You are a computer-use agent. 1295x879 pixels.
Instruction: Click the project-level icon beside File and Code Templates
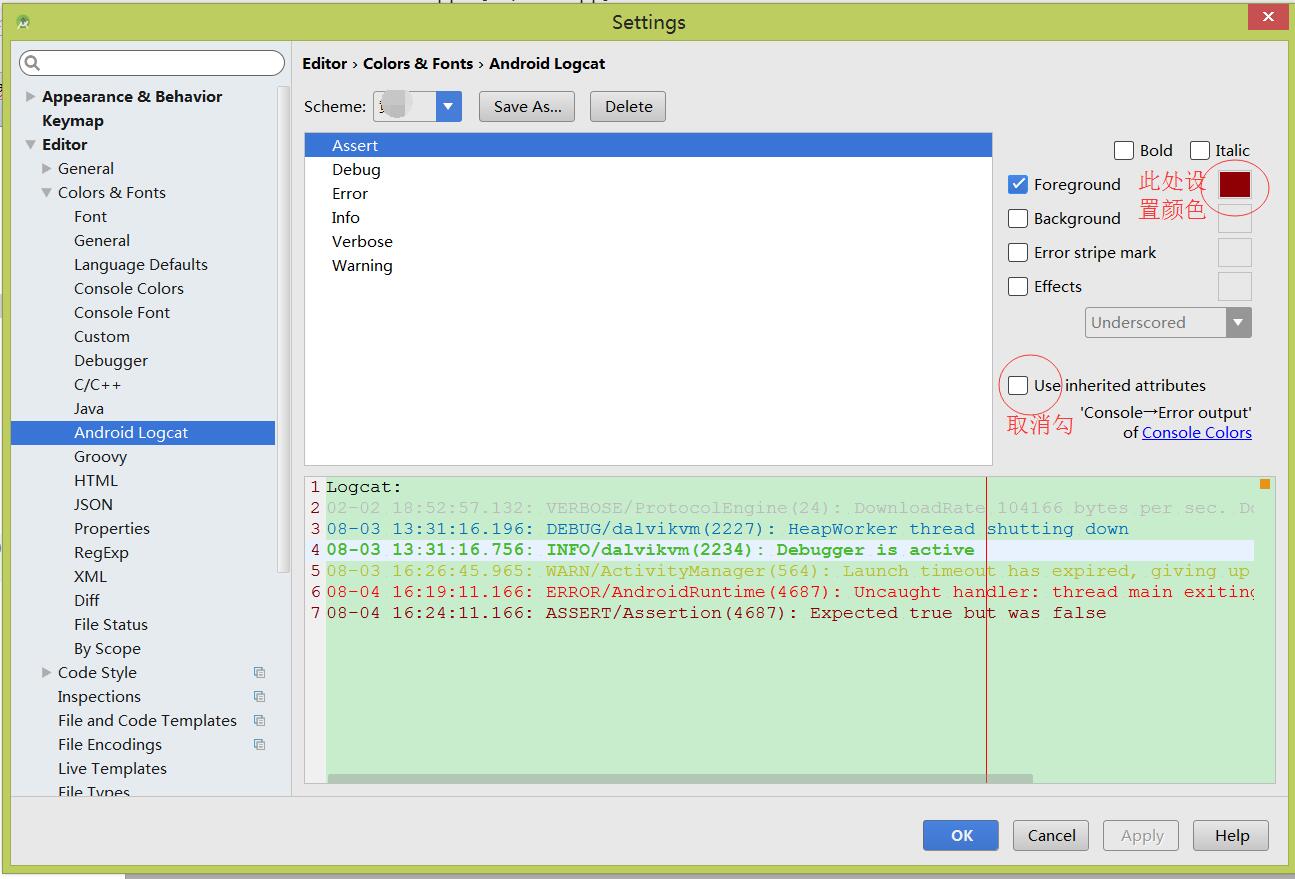point(259,721)
